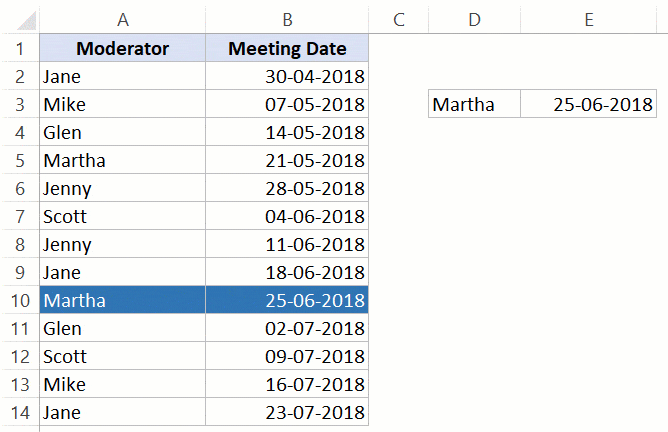Select row 14 header
The width and height of the screenshot is (668, 432).
point(20,412)
